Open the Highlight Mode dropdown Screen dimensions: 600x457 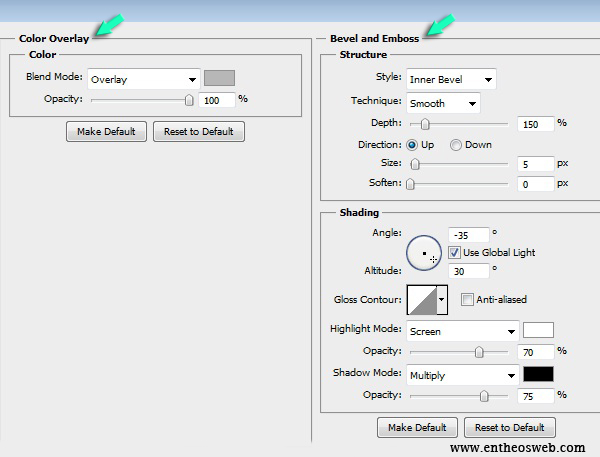pos(463,330)
